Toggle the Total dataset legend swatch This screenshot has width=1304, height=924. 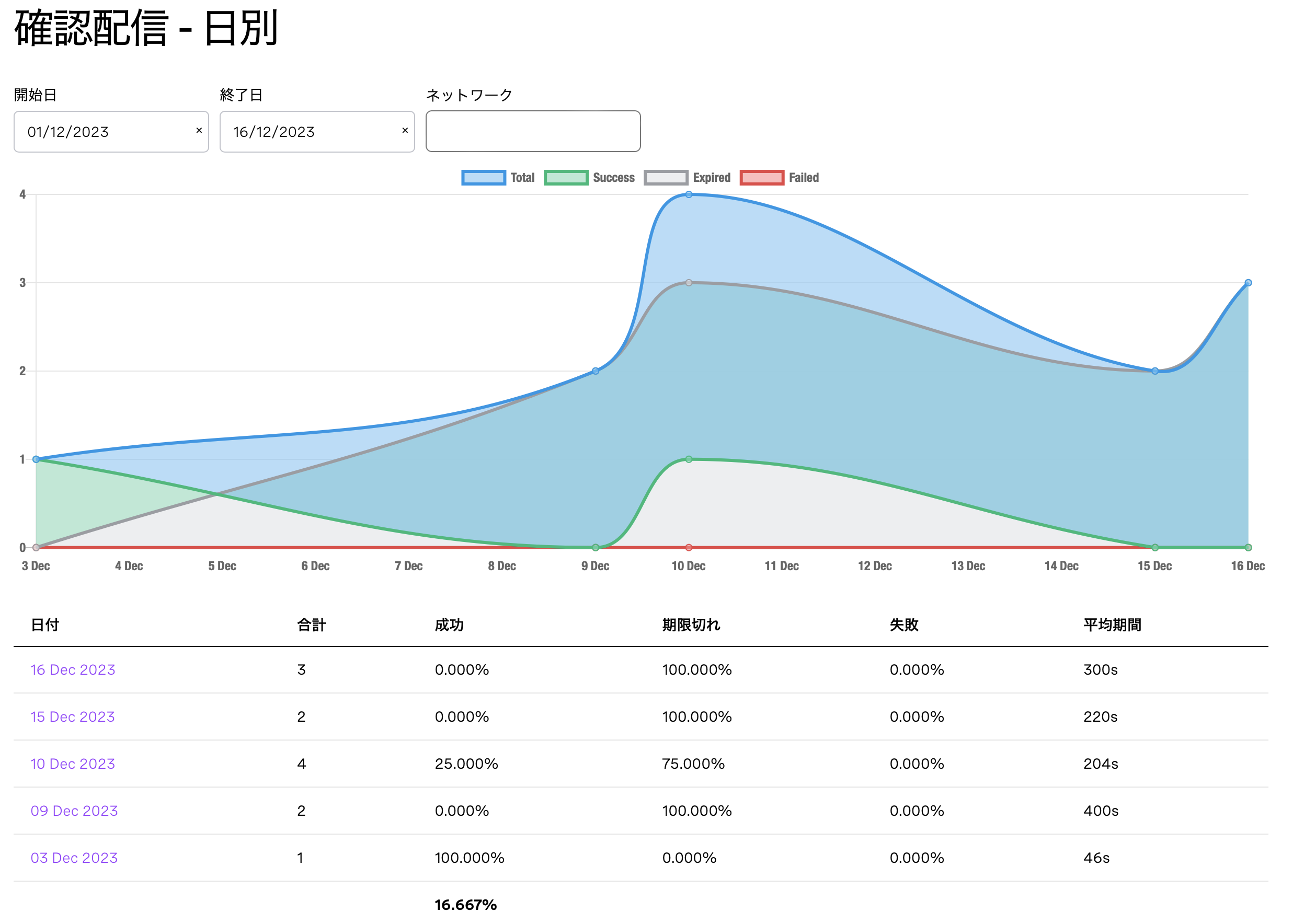(483, 178)
